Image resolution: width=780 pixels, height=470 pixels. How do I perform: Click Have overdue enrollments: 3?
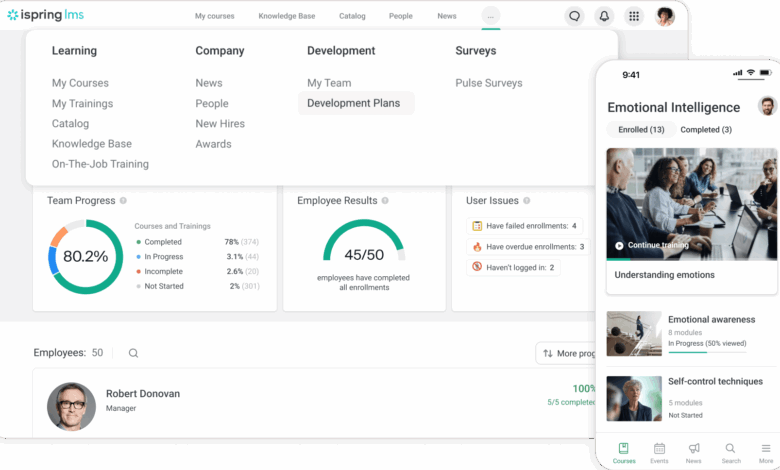(529, 247)
